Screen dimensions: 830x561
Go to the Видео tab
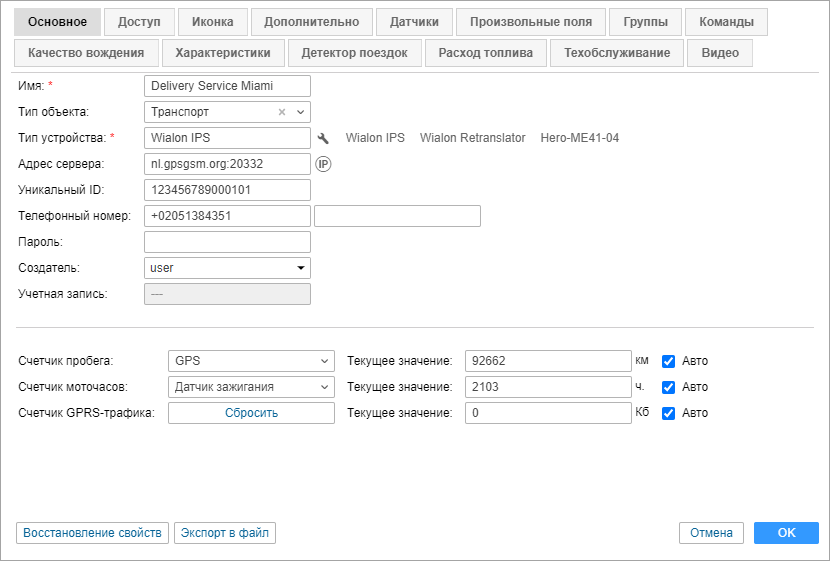tap(720, 53)
